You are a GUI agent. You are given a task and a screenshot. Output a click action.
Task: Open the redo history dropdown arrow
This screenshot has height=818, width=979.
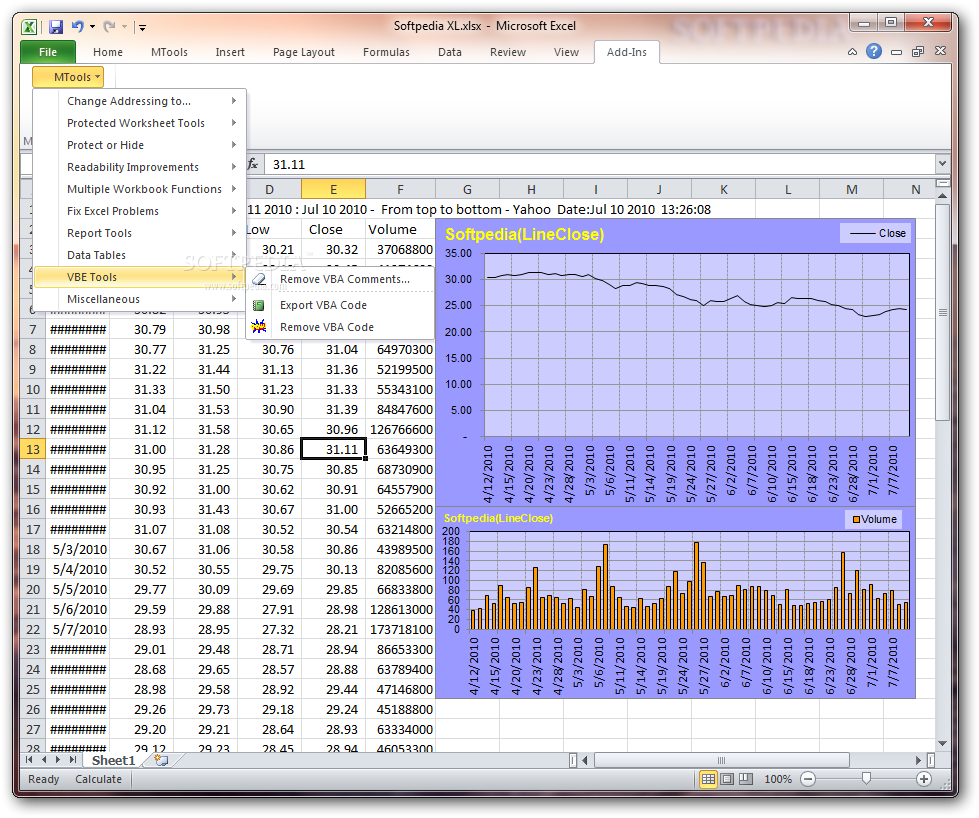[124, 27]
